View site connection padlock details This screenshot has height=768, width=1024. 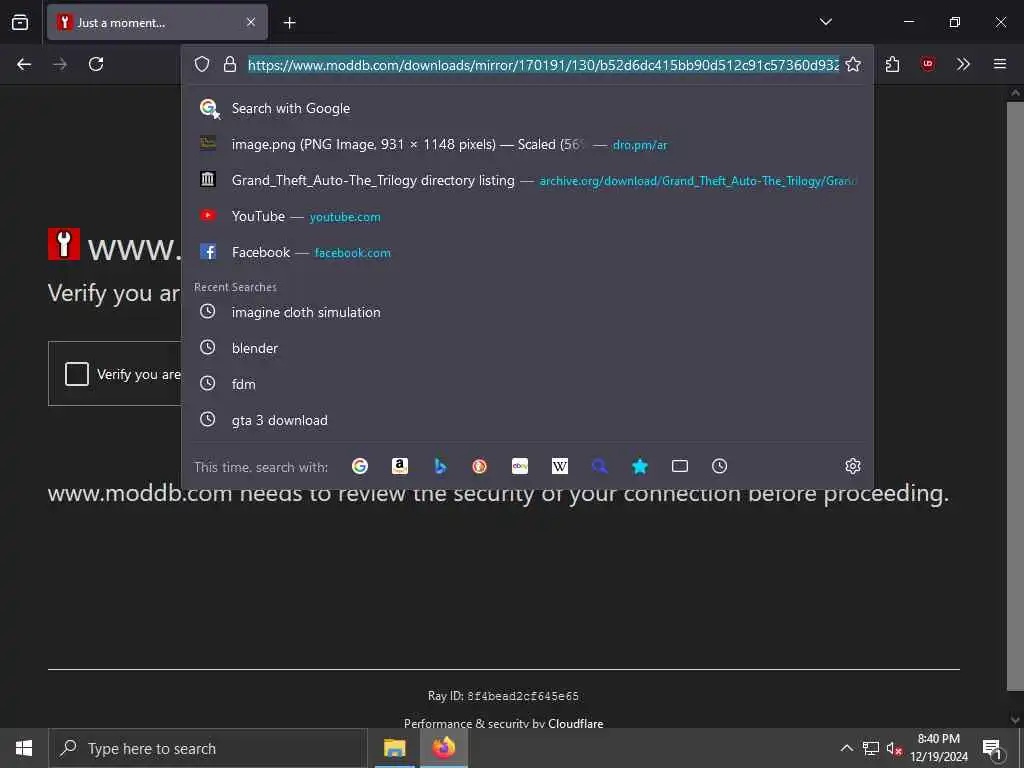[x=229, y=64]
